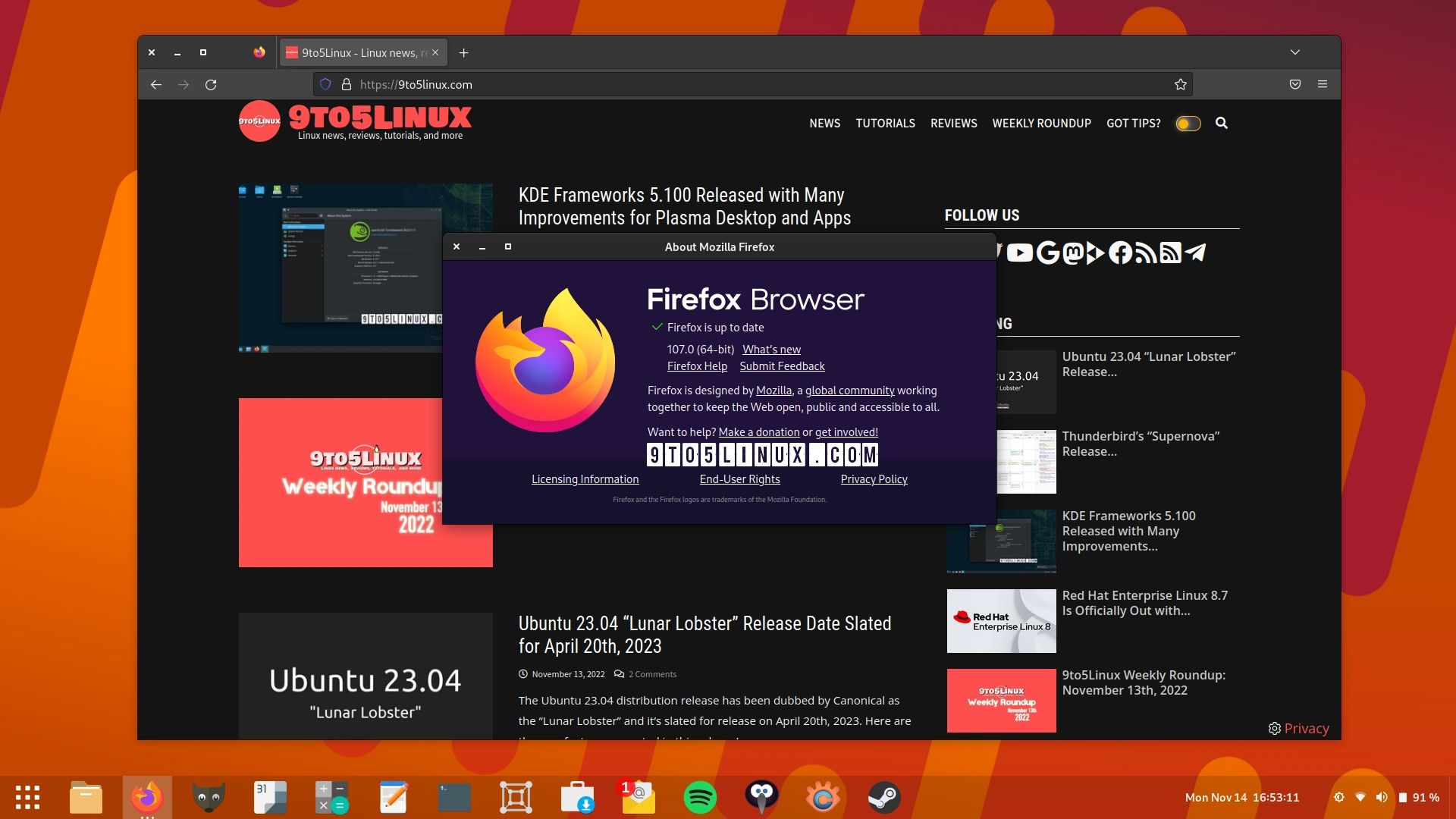Click the URL address bar field
1456x819 pixels.
(758, 85)
